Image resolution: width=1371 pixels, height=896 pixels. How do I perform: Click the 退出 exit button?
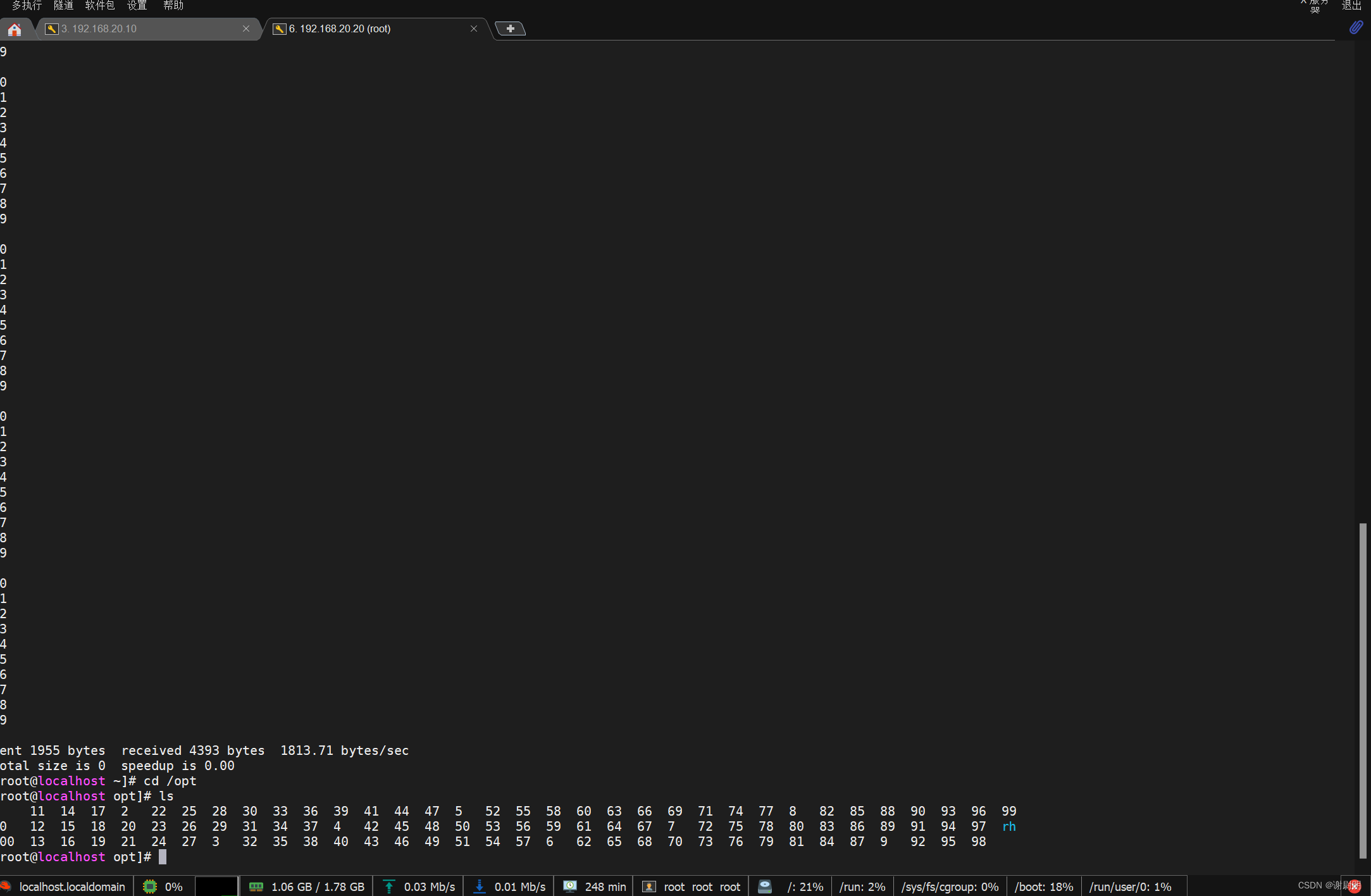point(1351,6)
